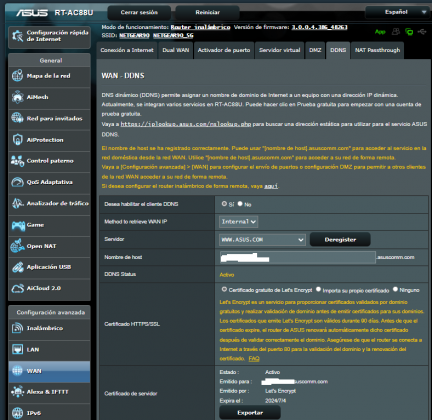Switch to the Dual WAN tab
Screen dimensions: 432x420
[x=176, y=50]
